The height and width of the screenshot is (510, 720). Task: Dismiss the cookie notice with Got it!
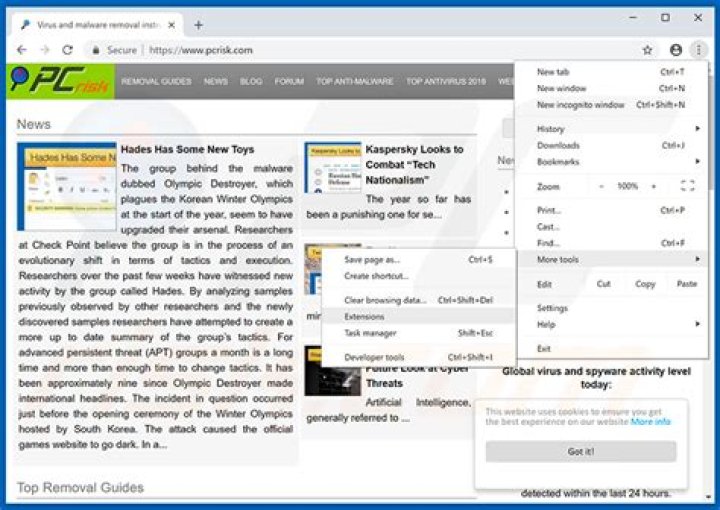581,451
